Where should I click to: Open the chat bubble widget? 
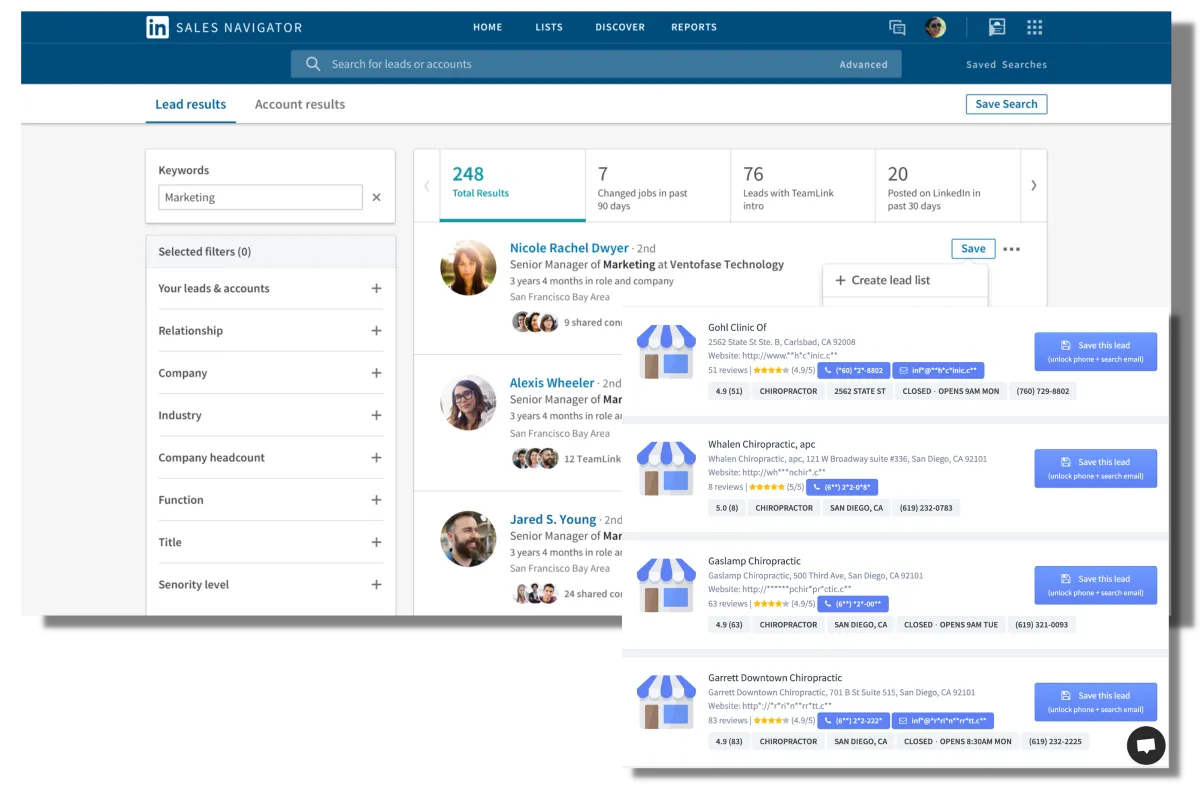coord(1147,746)
